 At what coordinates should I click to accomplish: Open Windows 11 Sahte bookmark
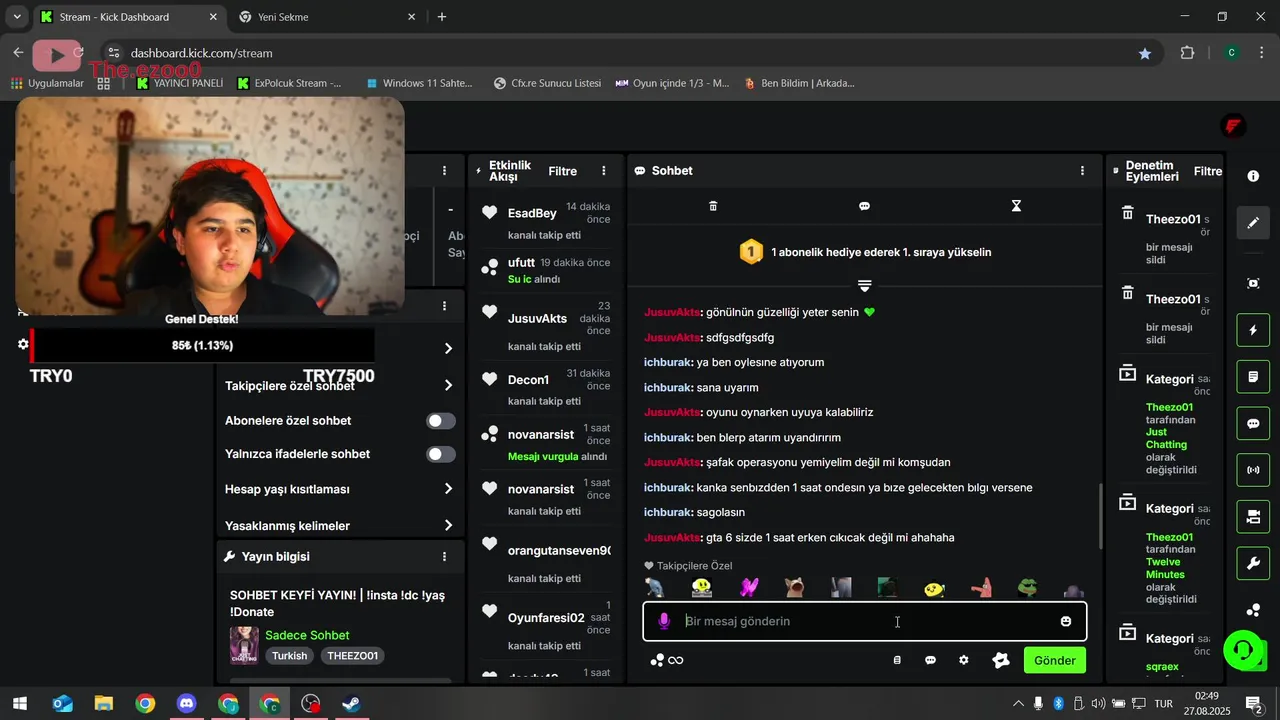(x=419, y=83)
